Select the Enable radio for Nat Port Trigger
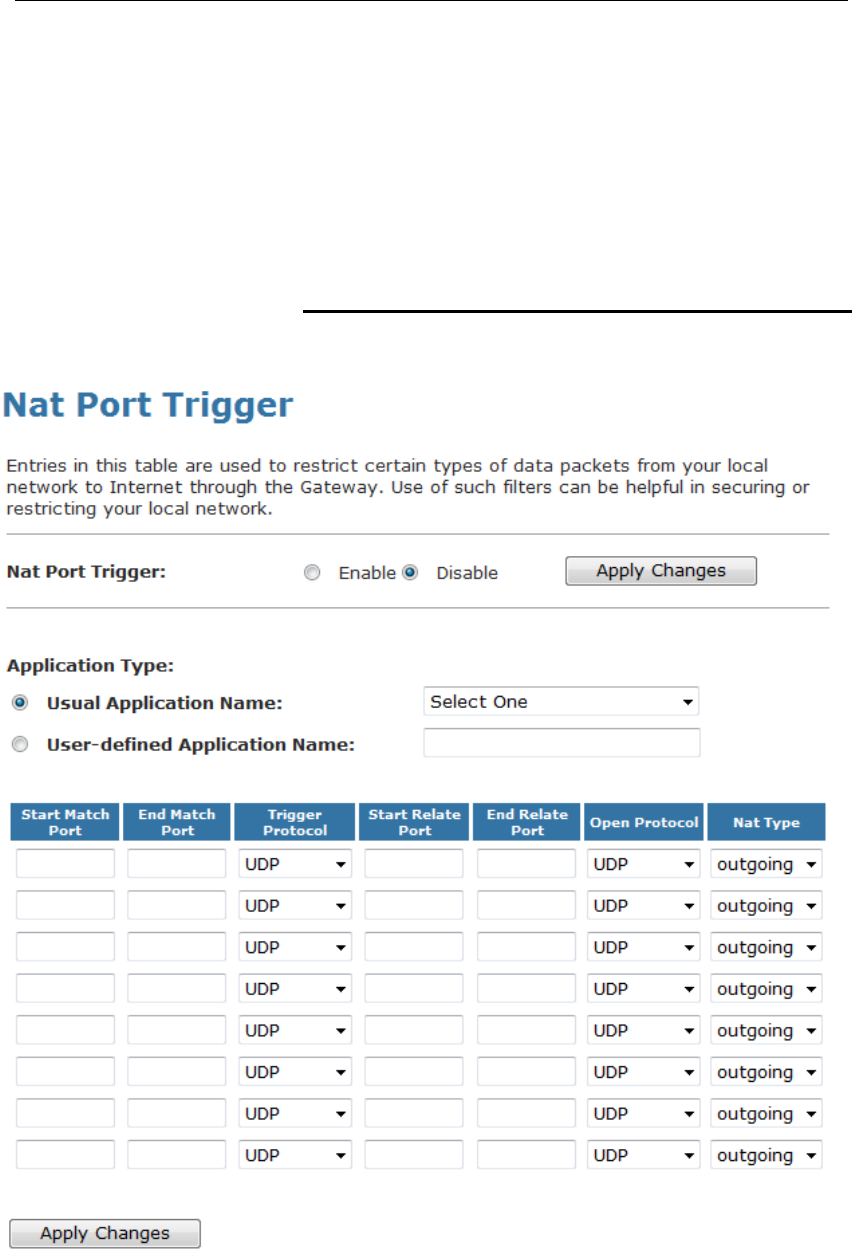This screenshot has height=1254, width=852. (x=313, y=573)
